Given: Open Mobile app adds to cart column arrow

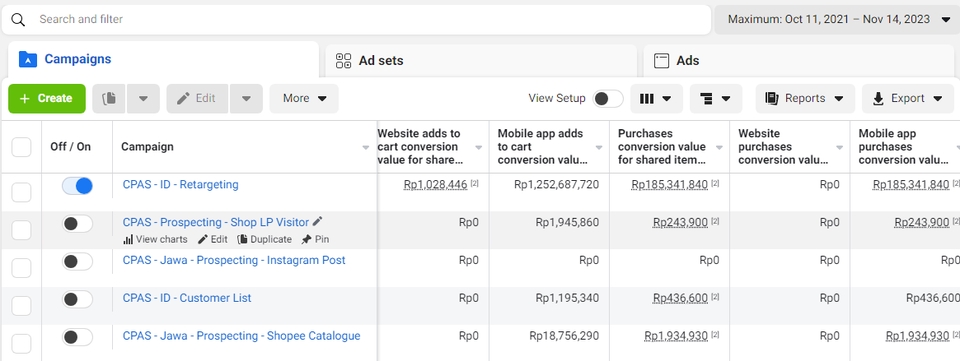Looking at the screenshot, I should pos(599,147).
